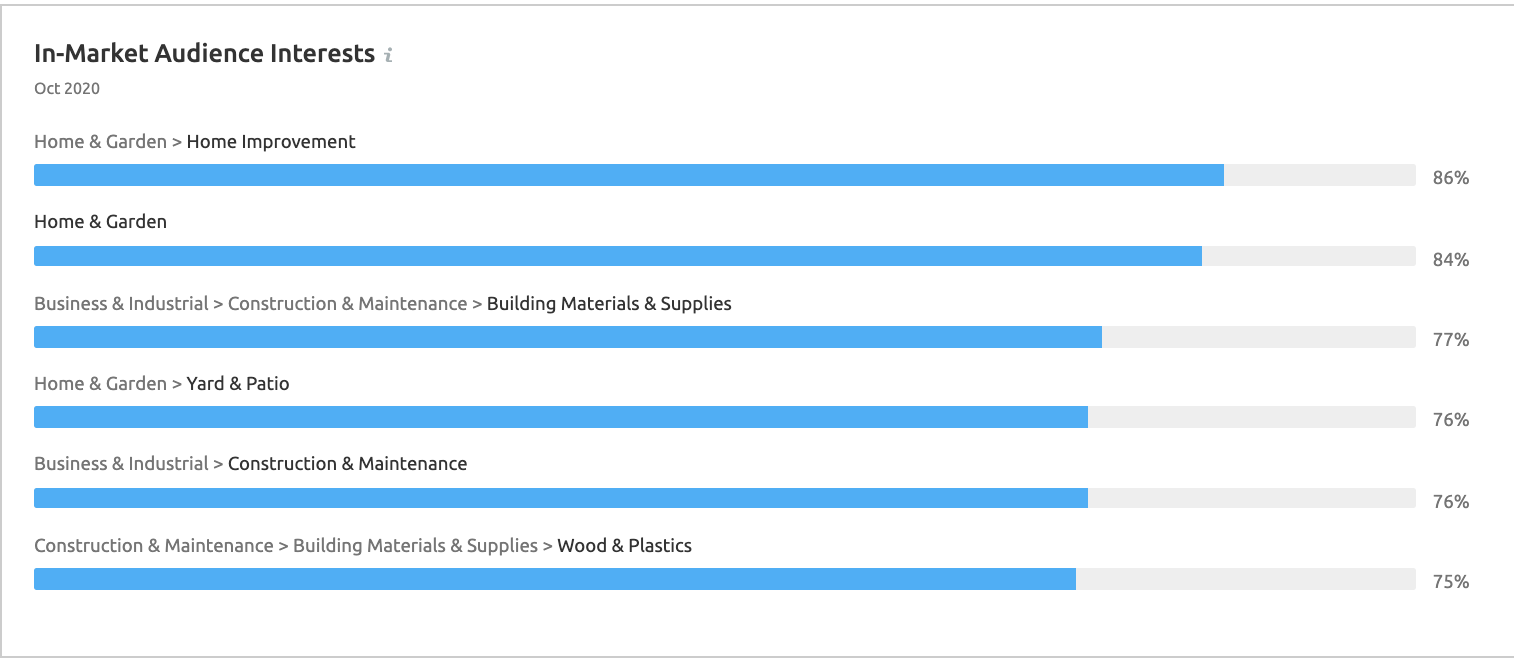Click the Wood & Plastics category label
The width and height of the screenshot is (1514, 660).
pyautogui.click(x=624, y=546)
